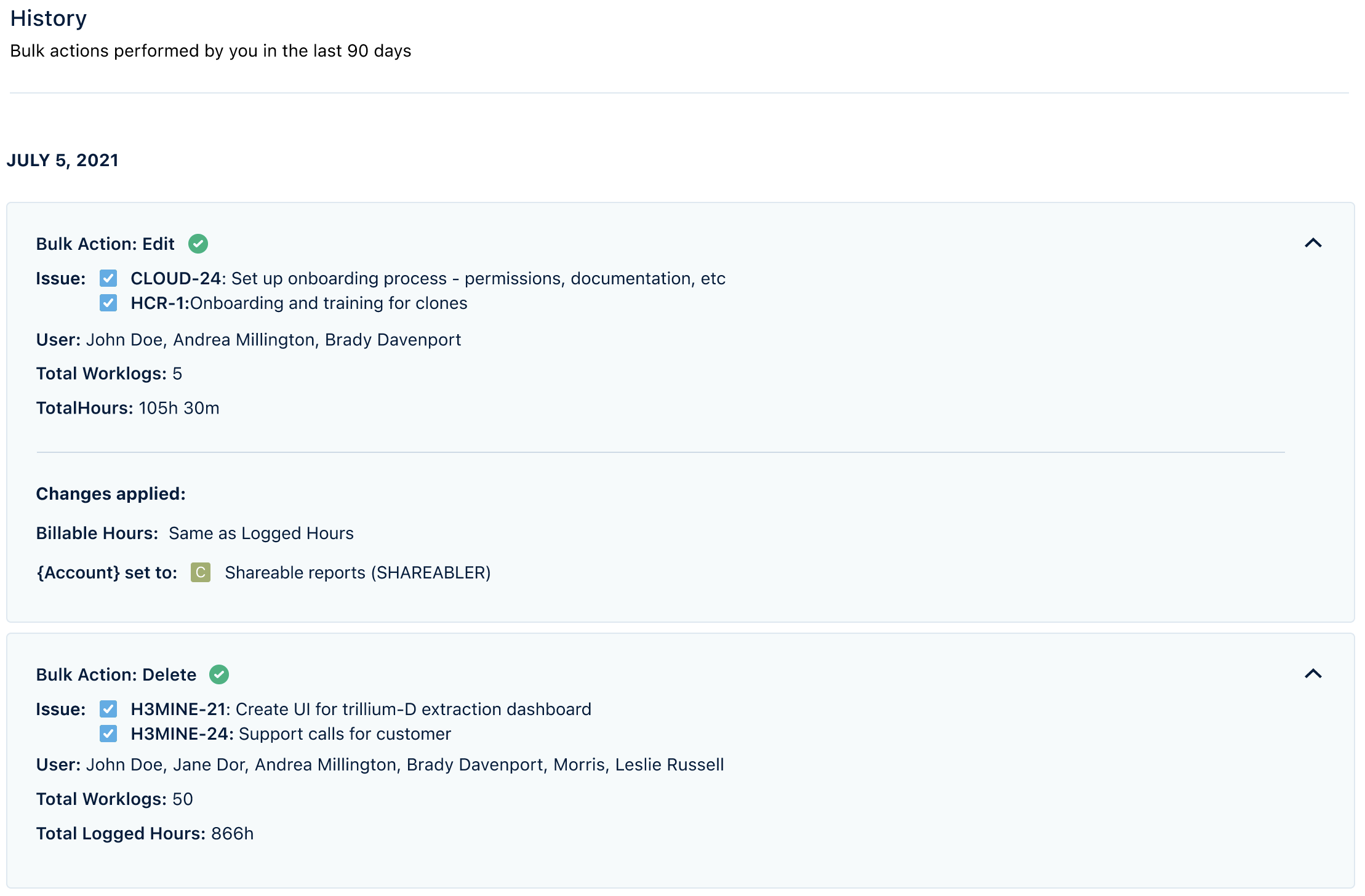The image size is (1365, 896).
Task: Click the JULY 5, 2021 date heading
Action: coord(62,160)
